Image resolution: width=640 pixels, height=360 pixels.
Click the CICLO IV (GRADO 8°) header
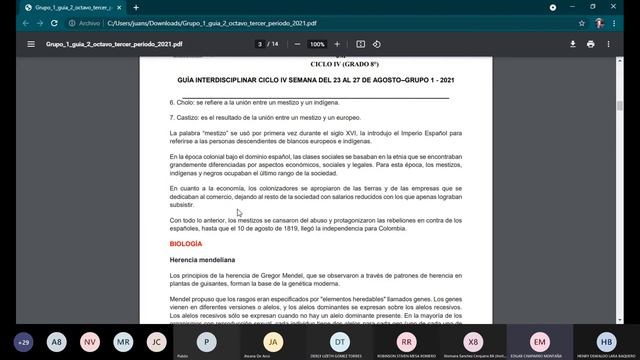pos(344,64)
